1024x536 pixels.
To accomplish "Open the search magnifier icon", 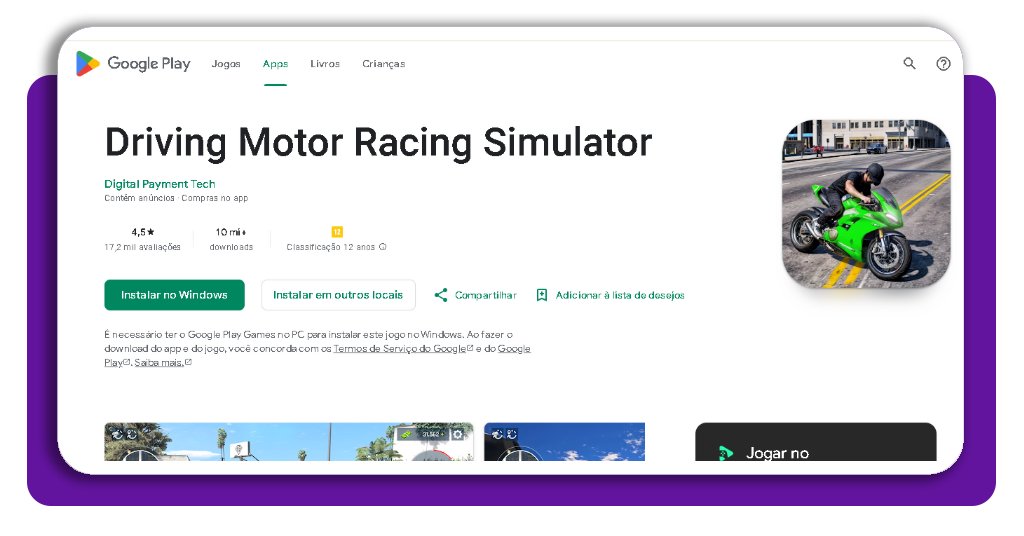I will point(909,63).
